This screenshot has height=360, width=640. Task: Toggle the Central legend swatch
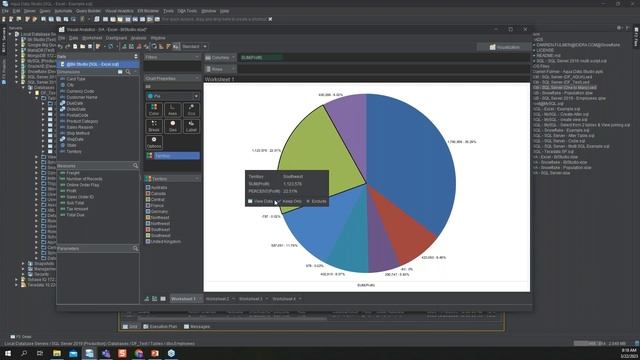tap(148, 200)
